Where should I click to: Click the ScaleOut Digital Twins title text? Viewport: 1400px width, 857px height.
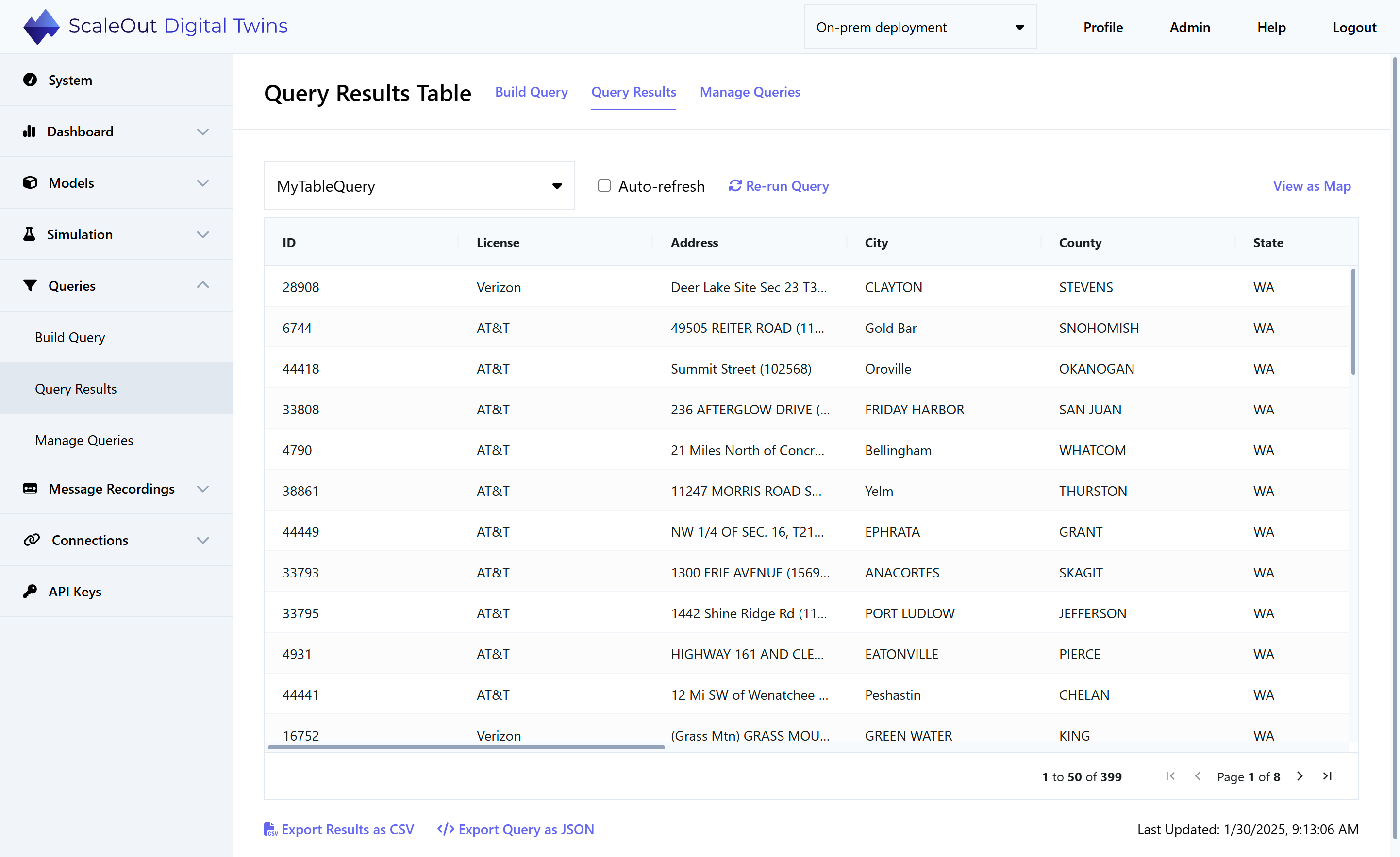(x=178, y=26)
